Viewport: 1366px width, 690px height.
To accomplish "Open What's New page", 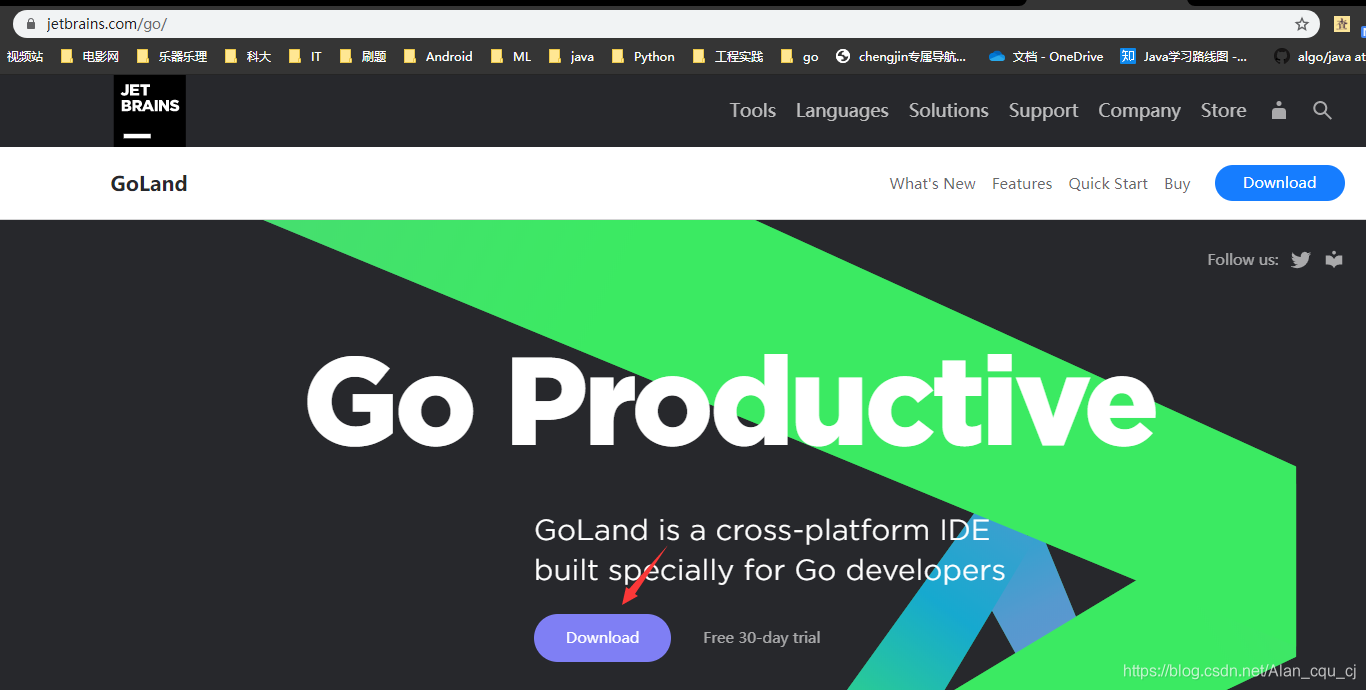I will [x=932, y=184].
